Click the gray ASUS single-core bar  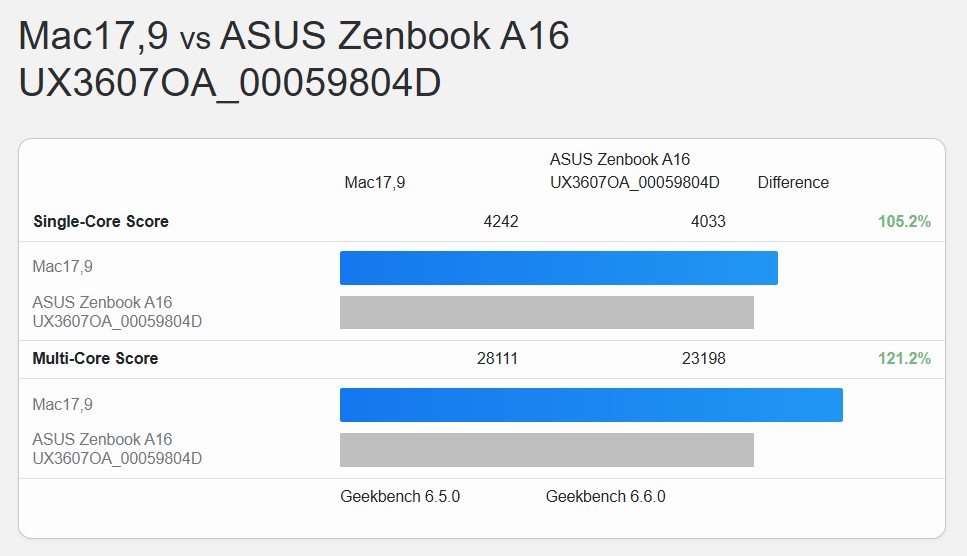(x=546, y=312)
